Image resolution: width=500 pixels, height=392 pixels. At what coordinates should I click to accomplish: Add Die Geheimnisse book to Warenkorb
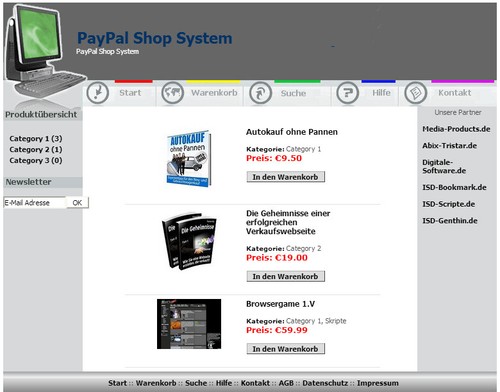coord(286,276)
